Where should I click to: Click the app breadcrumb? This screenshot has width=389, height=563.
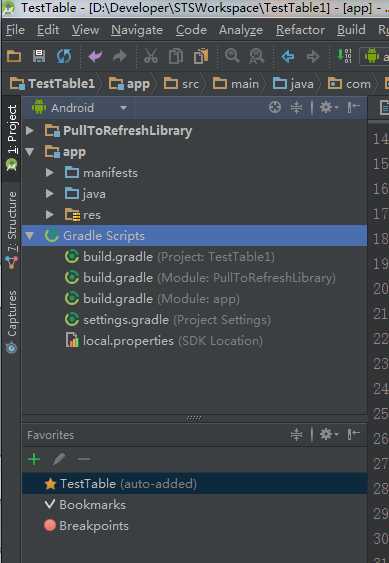[x=129, y=84]
